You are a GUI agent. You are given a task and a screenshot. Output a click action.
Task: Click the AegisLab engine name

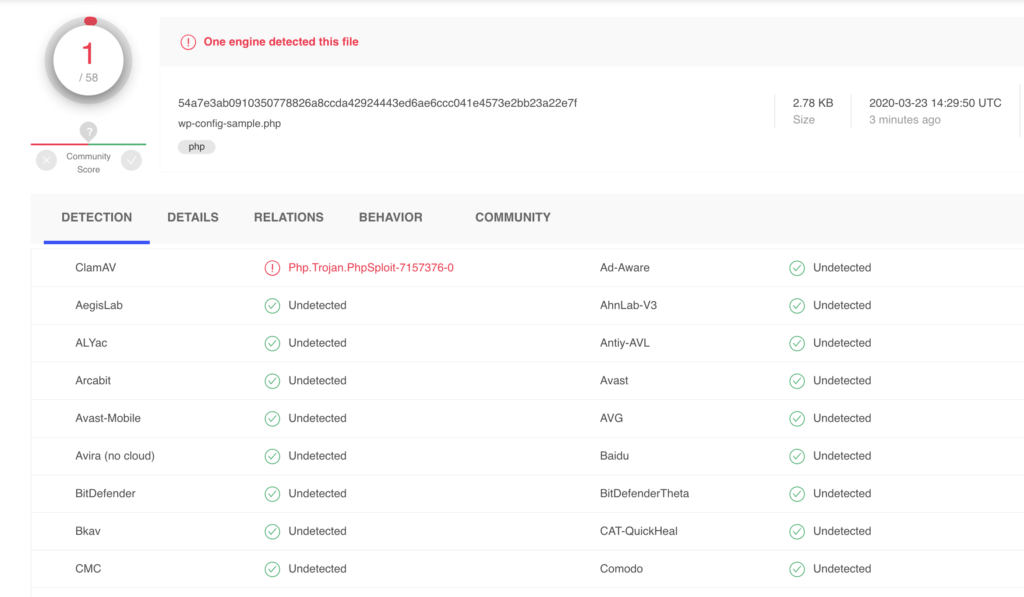99,306
